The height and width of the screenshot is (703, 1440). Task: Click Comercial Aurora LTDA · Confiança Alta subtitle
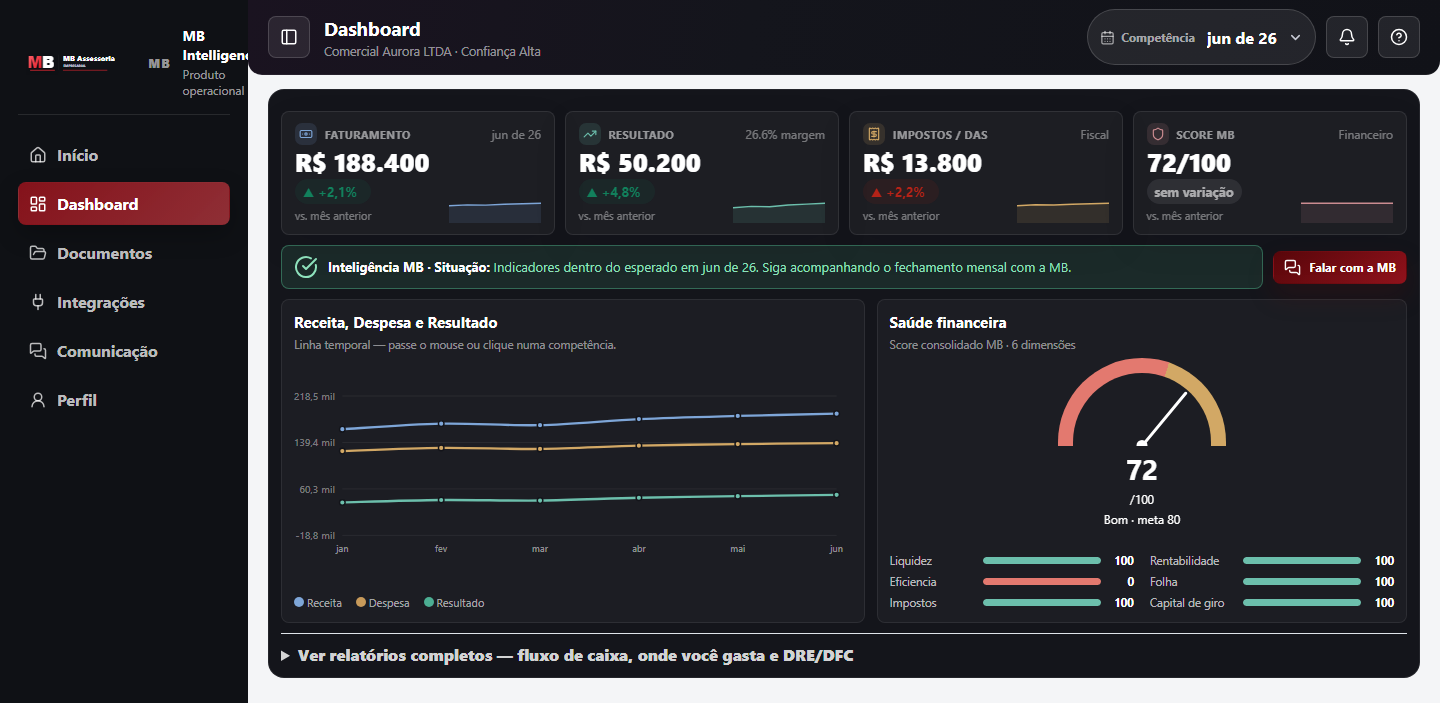pos(432,51)
